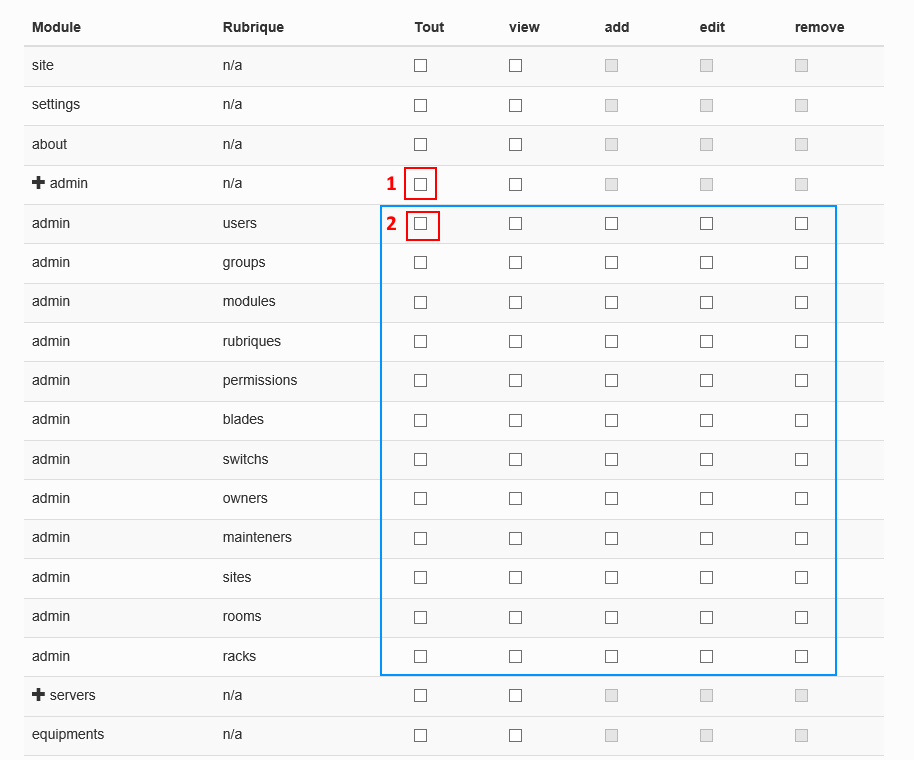
Task: Enable remove permission for admin owners
Action: (x=801, y=499)
